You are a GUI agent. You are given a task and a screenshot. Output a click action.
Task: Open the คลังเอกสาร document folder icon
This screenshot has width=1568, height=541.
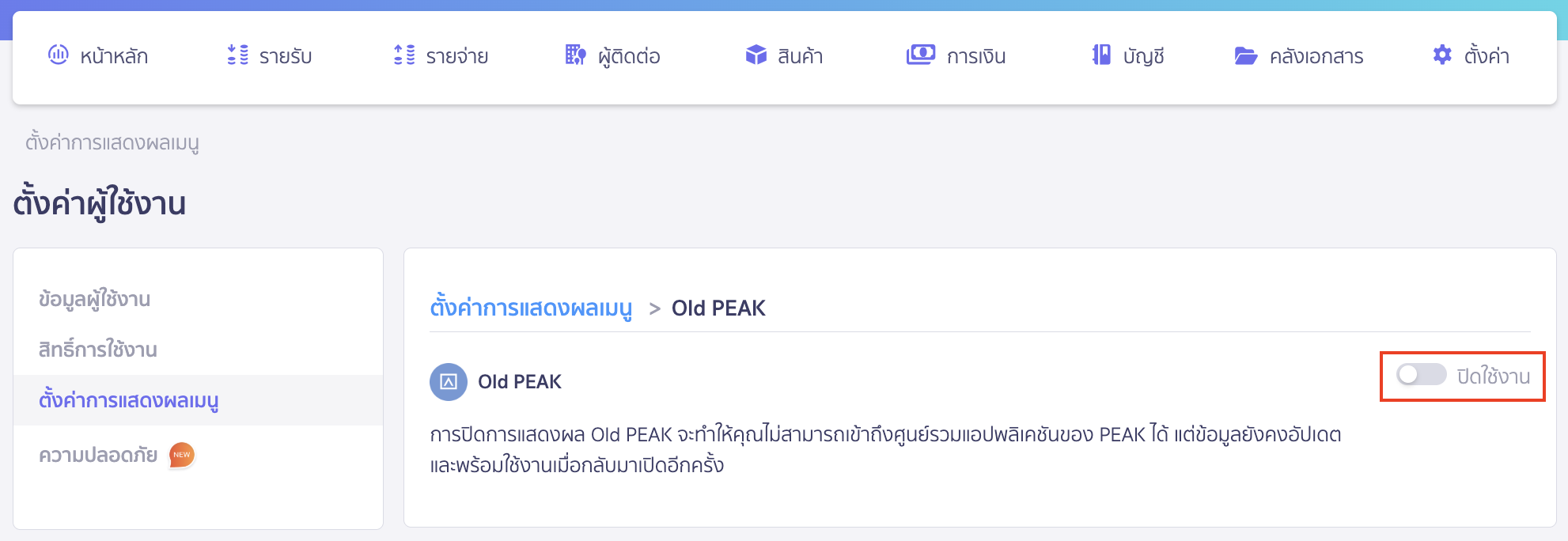[1246, 55]
